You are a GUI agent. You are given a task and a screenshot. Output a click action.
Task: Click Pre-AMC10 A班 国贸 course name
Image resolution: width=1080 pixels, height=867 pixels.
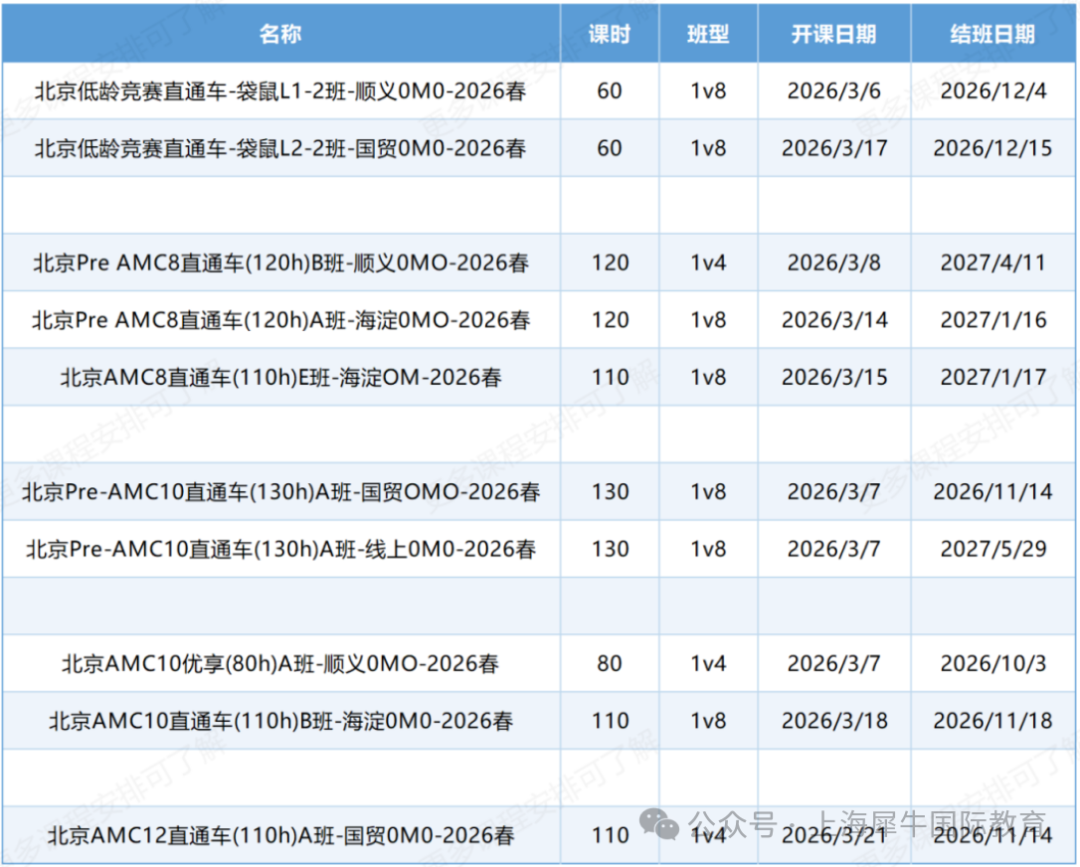pyautogui.click(x=280, y=492)
